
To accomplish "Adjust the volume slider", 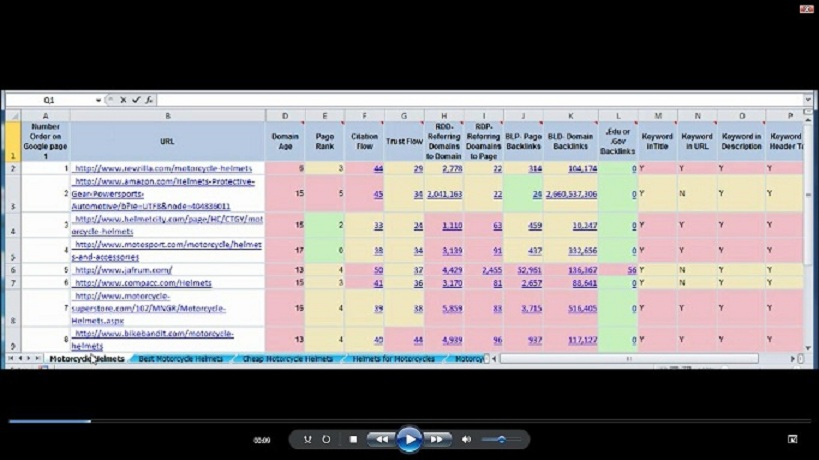I will pos(500,439).
